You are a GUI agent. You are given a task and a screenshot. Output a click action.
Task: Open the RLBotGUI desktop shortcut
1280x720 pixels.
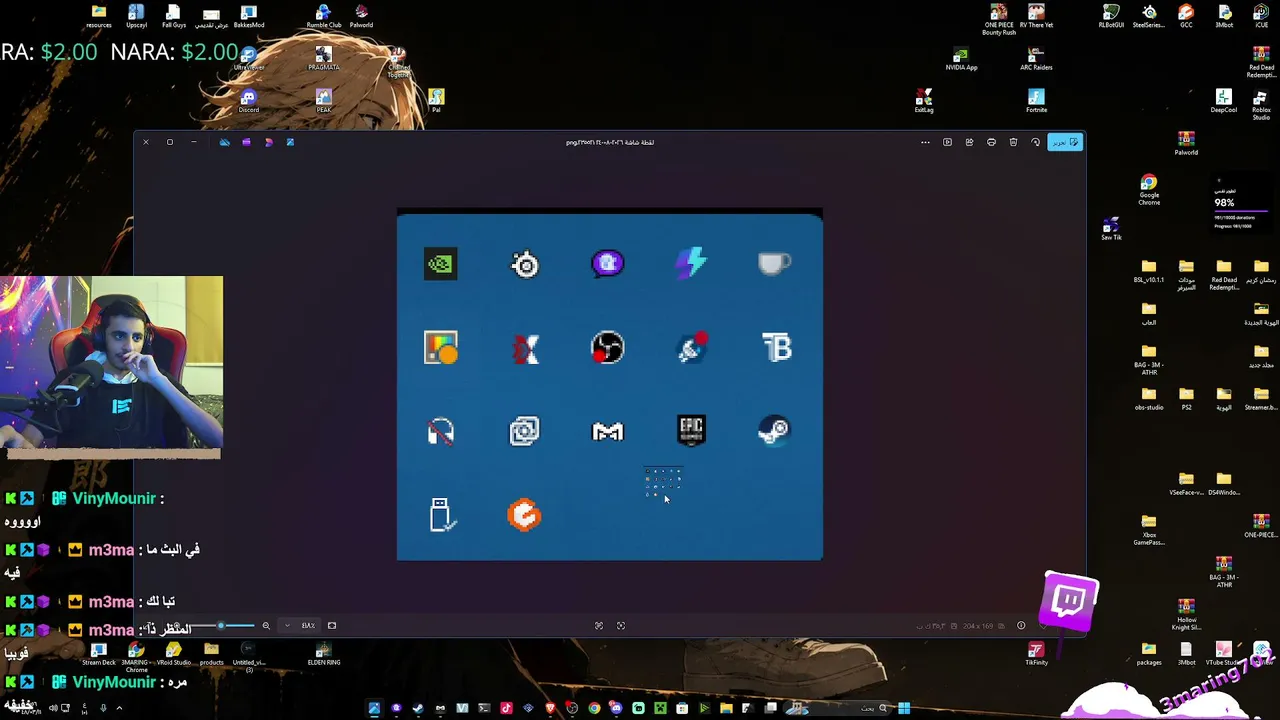[1111, 16]
